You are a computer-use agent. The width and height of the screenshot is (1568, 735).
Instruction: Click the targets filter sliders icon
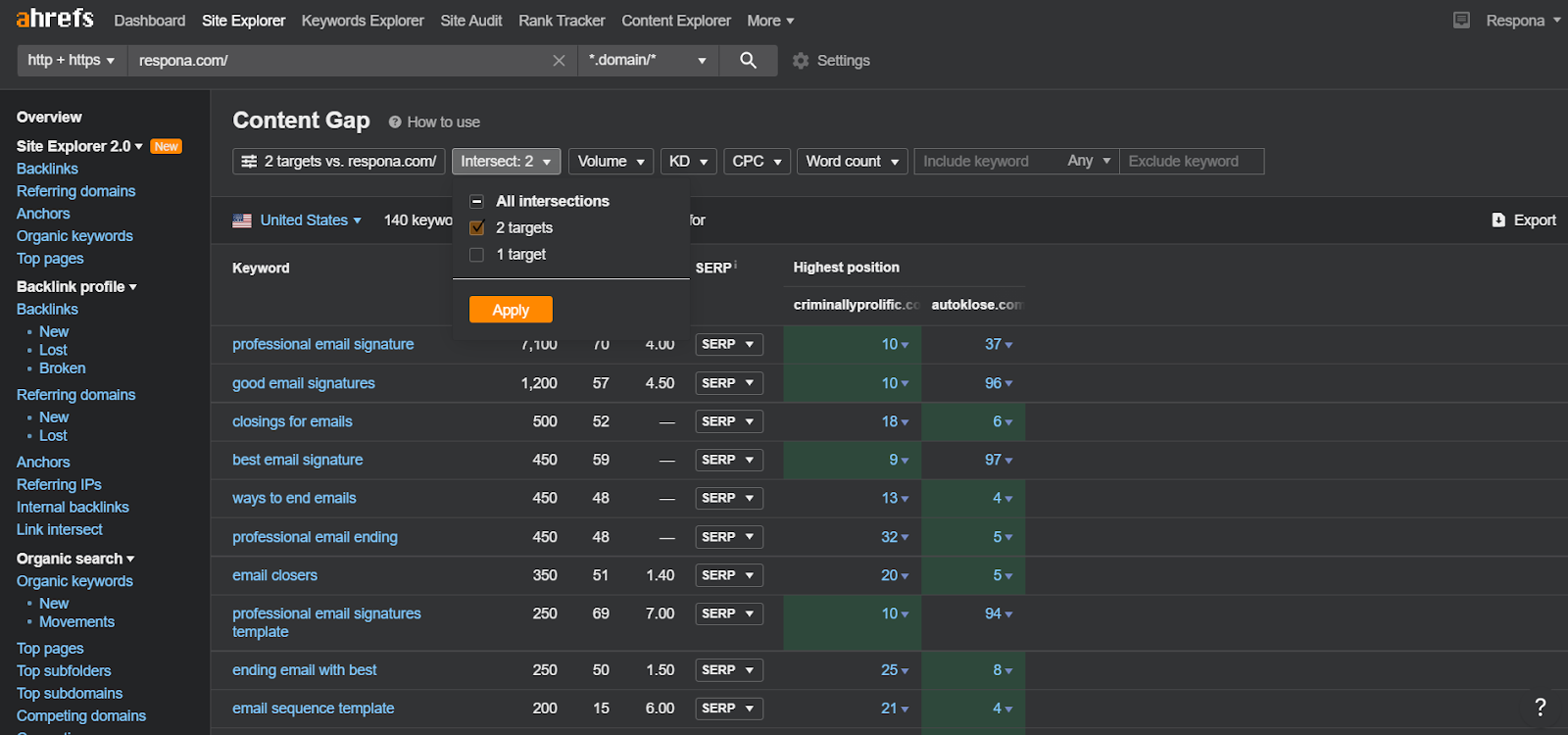[x=249, y=162]
